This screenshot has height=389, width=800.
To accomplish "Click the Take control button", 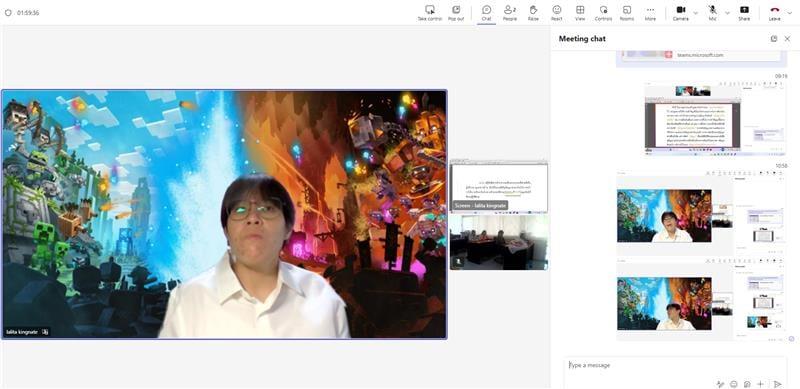I will click(430, 13).
